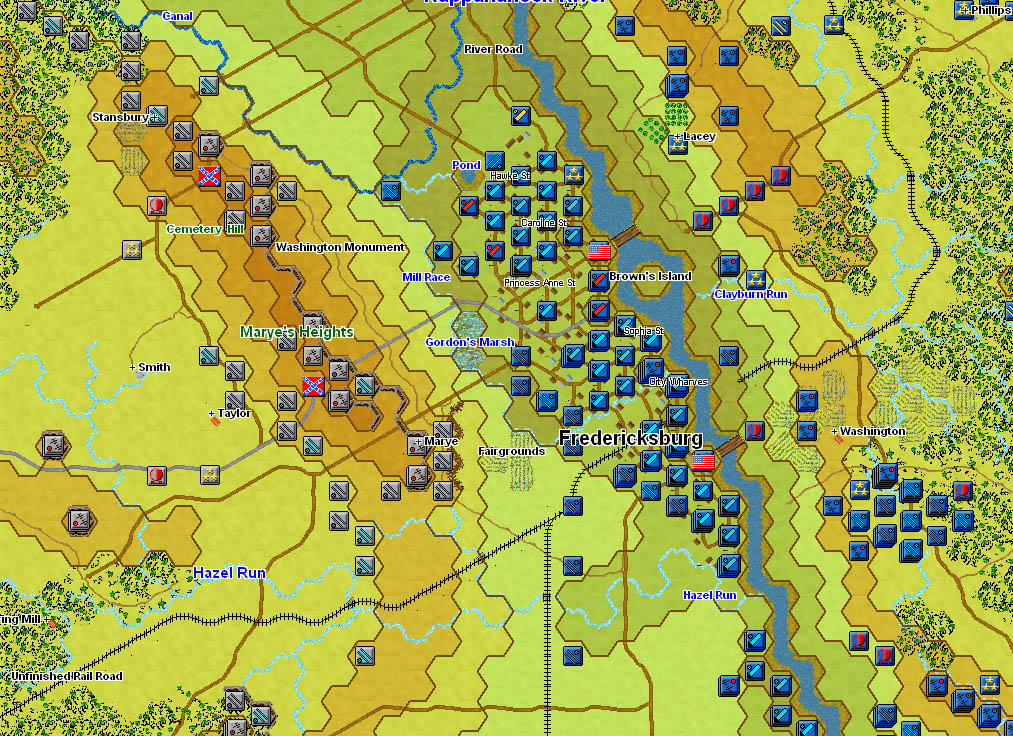Click the Caroline St label

tap(544, 223)
